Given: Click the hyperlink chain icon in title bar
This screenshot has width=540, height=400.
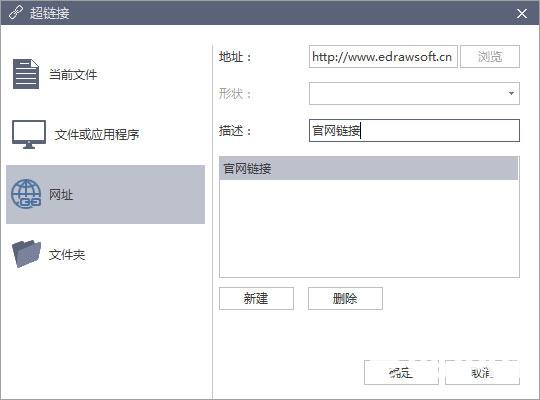Looking at the screenshot, I should 15,13.
